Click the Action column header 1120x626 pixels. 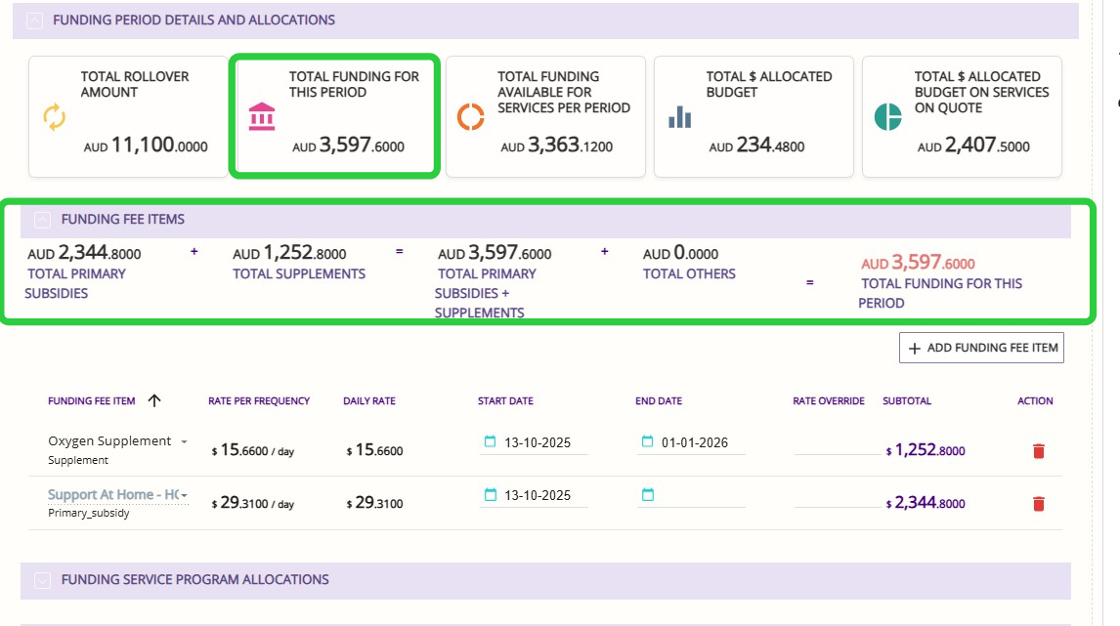point(1035,401)
